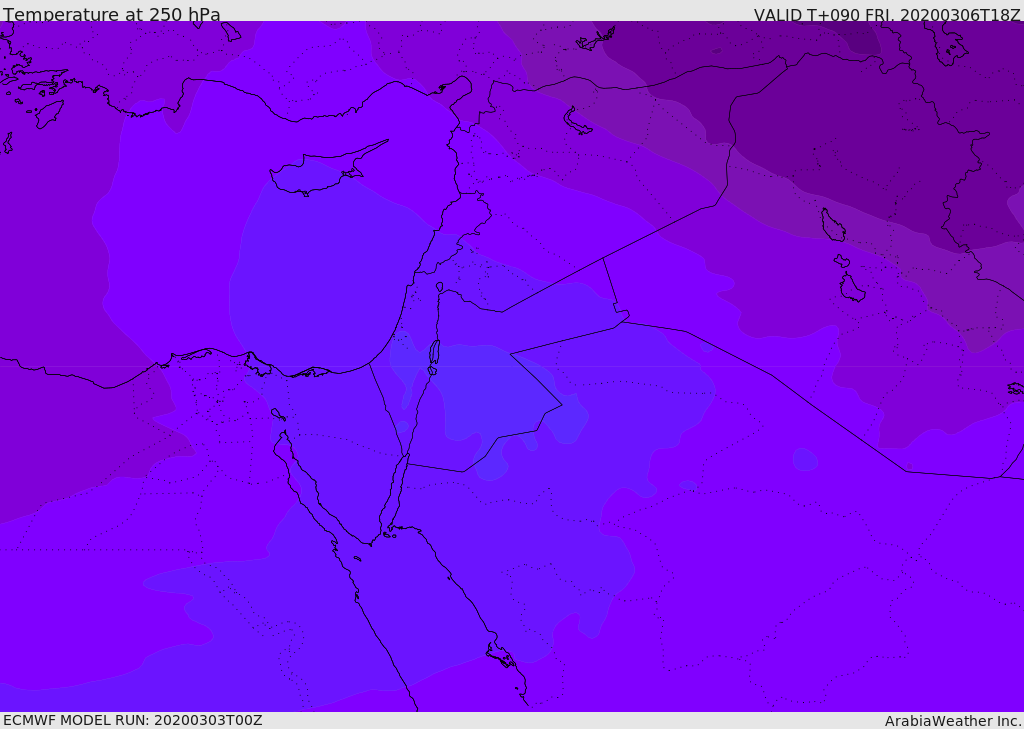1024x729 pixels.
Task: Select the Lake Assad outline in northern Syria
Action: coord(578,120)
